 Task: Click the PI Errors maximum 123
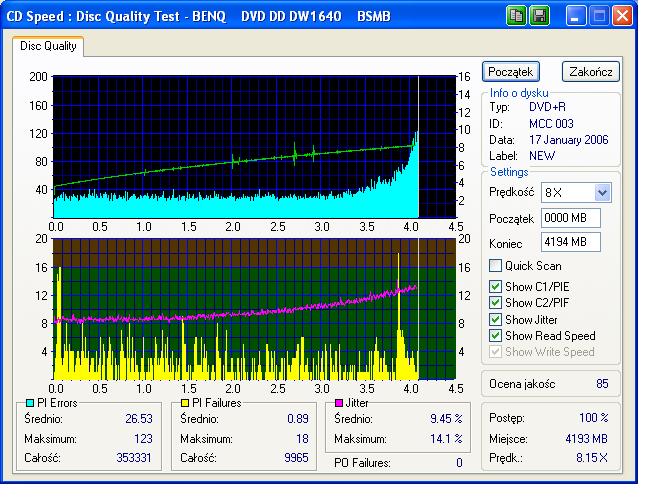pos(143,439)
